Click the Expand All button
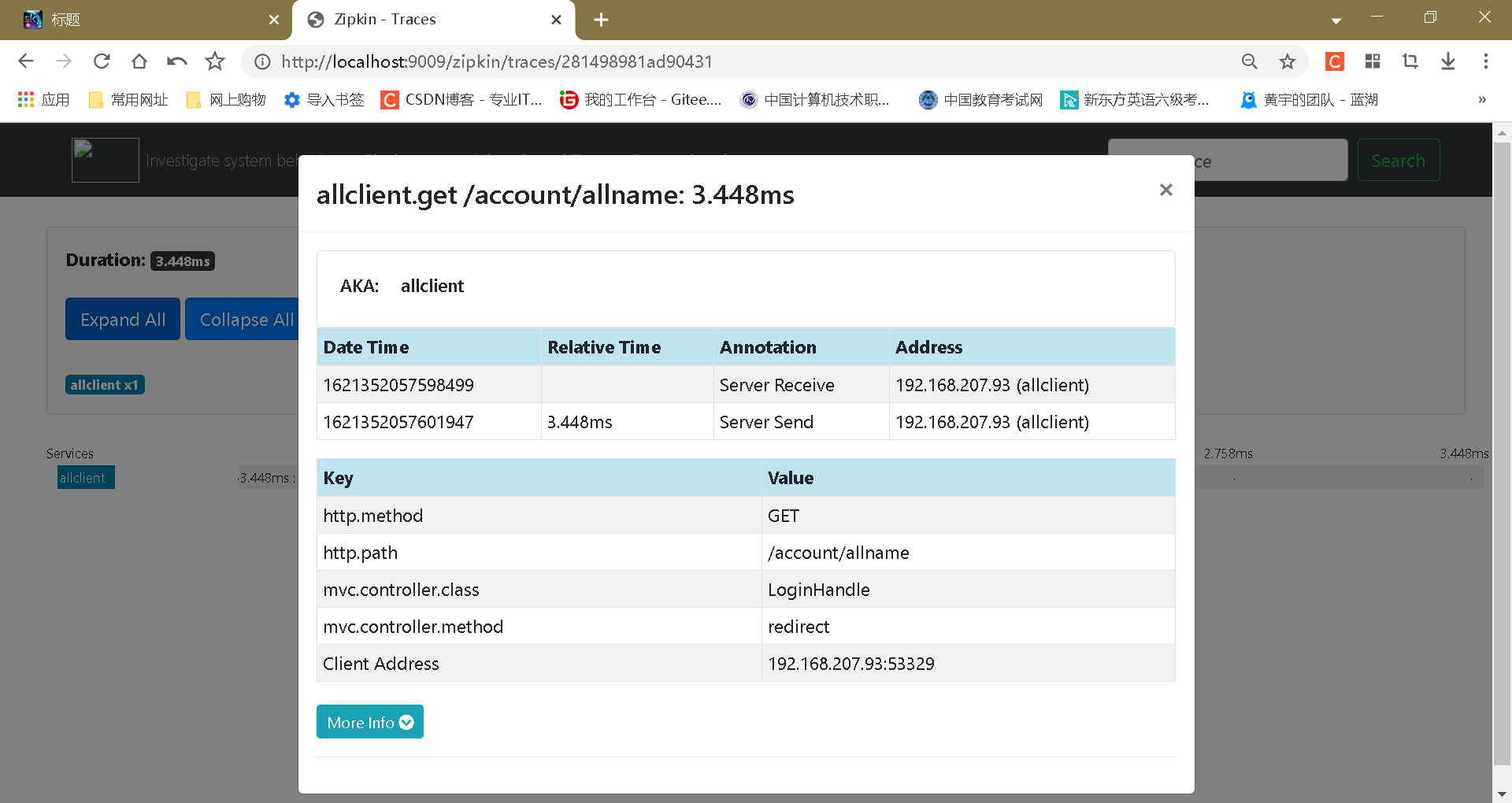The image size is (1512, 803). 123,319
